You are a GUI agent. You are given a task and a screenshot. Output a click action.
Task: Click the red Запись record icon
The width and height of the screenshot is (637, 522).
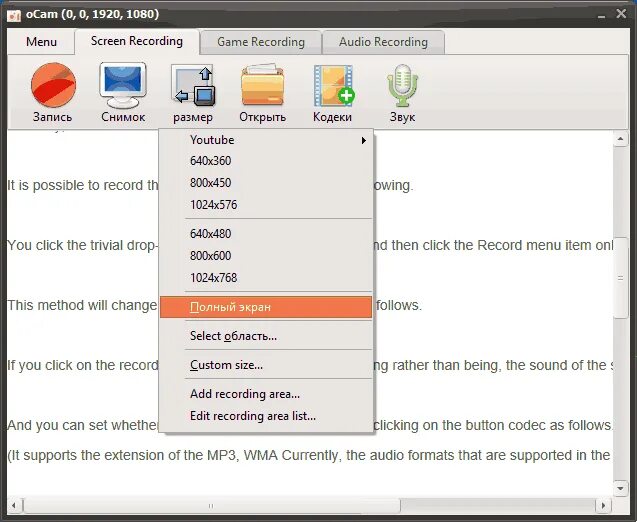53,85
